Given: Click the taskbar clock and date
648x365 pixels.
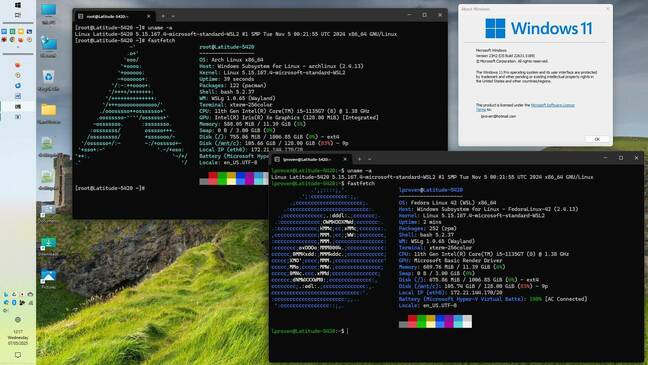Looking at the screenshot, I should click(x=18, y=337).
